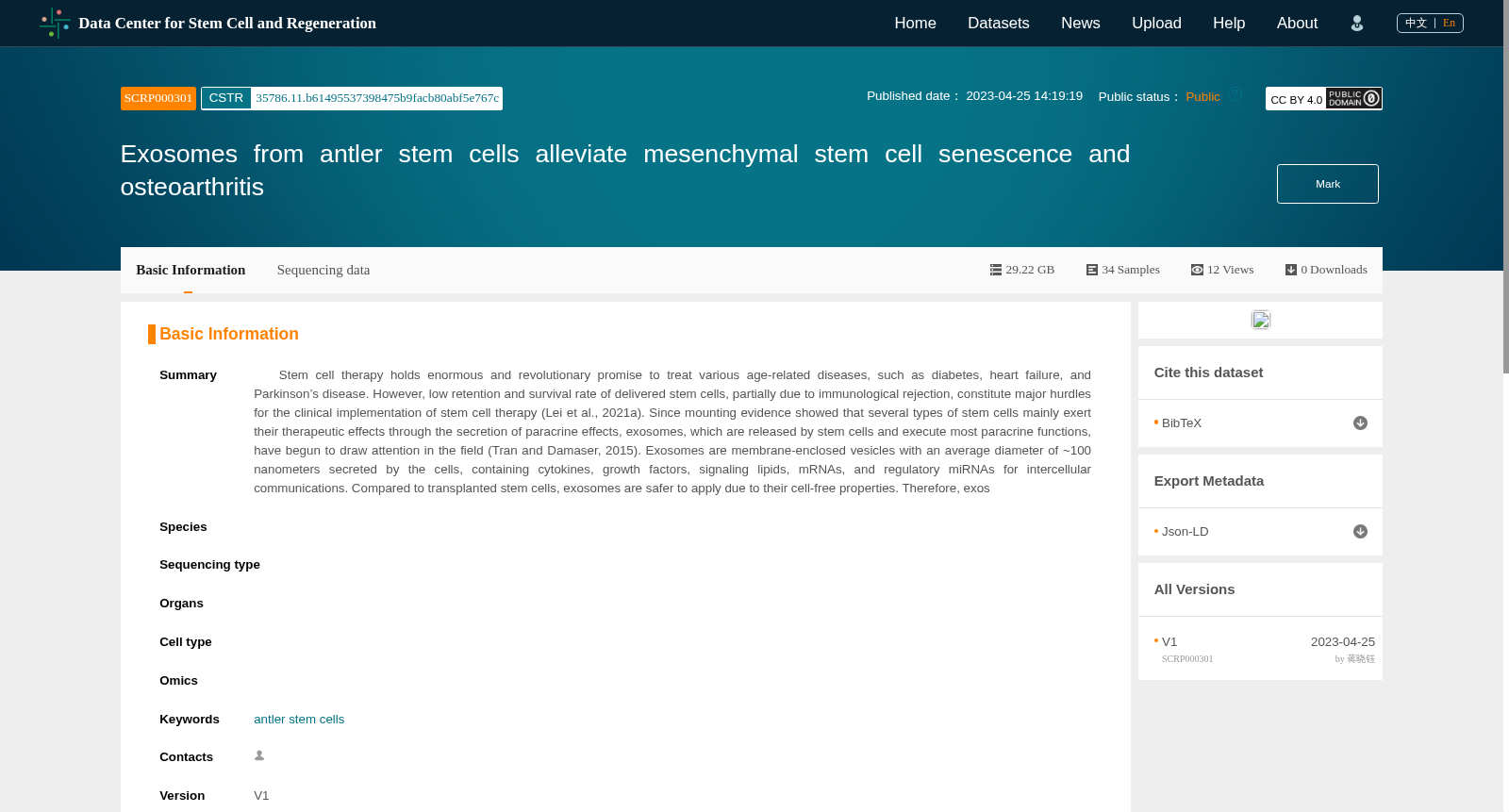Click the download icon by 0 Downloads
The image size is (1509, 812).
pyautogui.click(x=1291, y=270)
